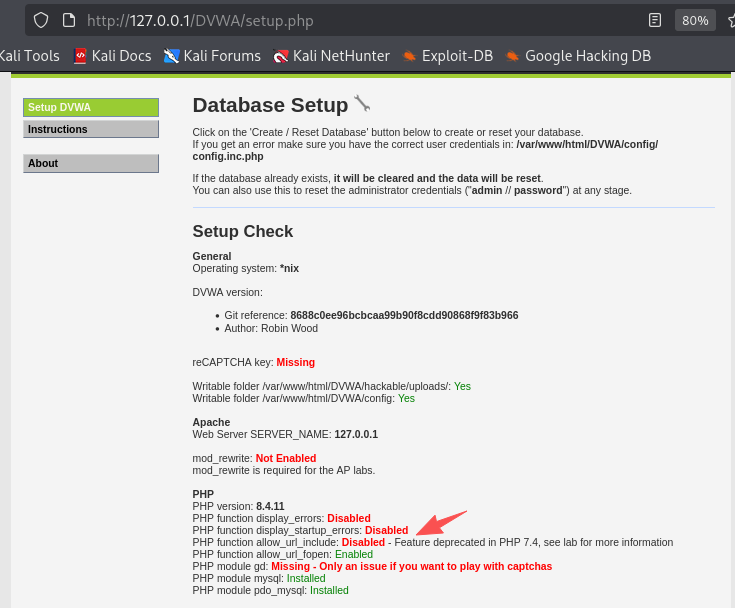Open Instructions in sidebar menu
The width and height of the screenshot is (735, 608).
coord(91,129)
